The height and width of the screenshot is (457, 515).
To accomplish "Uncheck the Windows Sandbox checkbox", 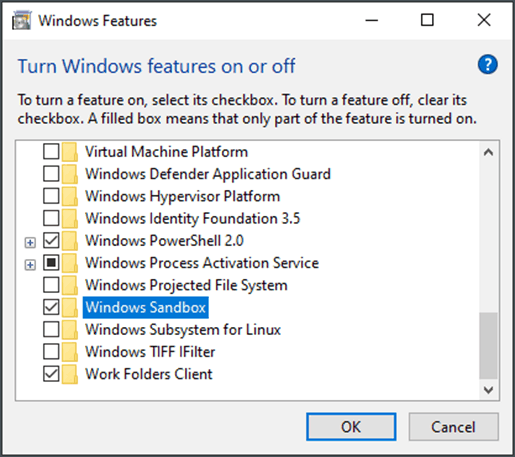I will [51, 307].
